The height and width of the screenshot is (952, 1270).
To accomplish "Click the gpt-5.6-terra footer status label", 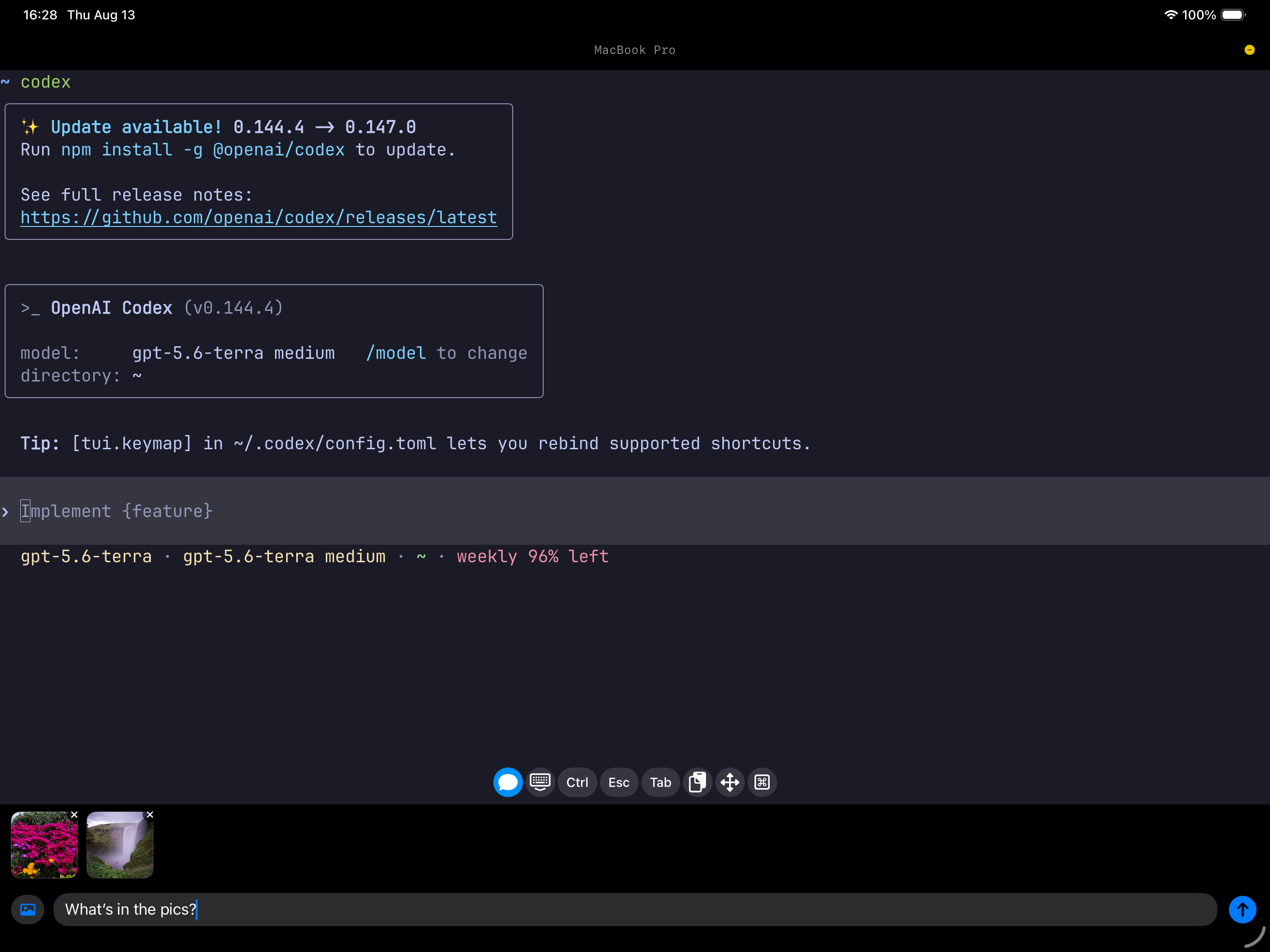I will 86,557.
